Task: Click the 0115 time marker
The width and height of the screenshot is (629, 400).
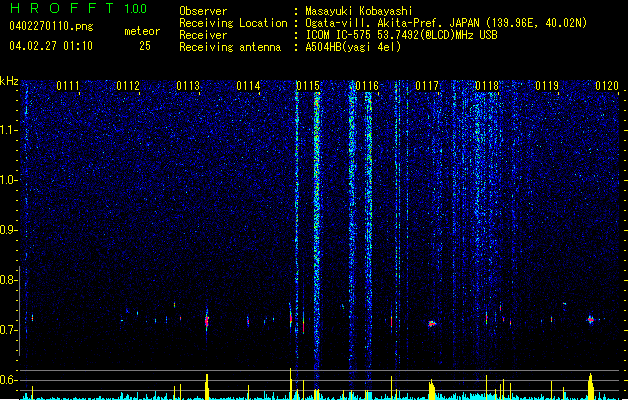Action: [308, 85]
